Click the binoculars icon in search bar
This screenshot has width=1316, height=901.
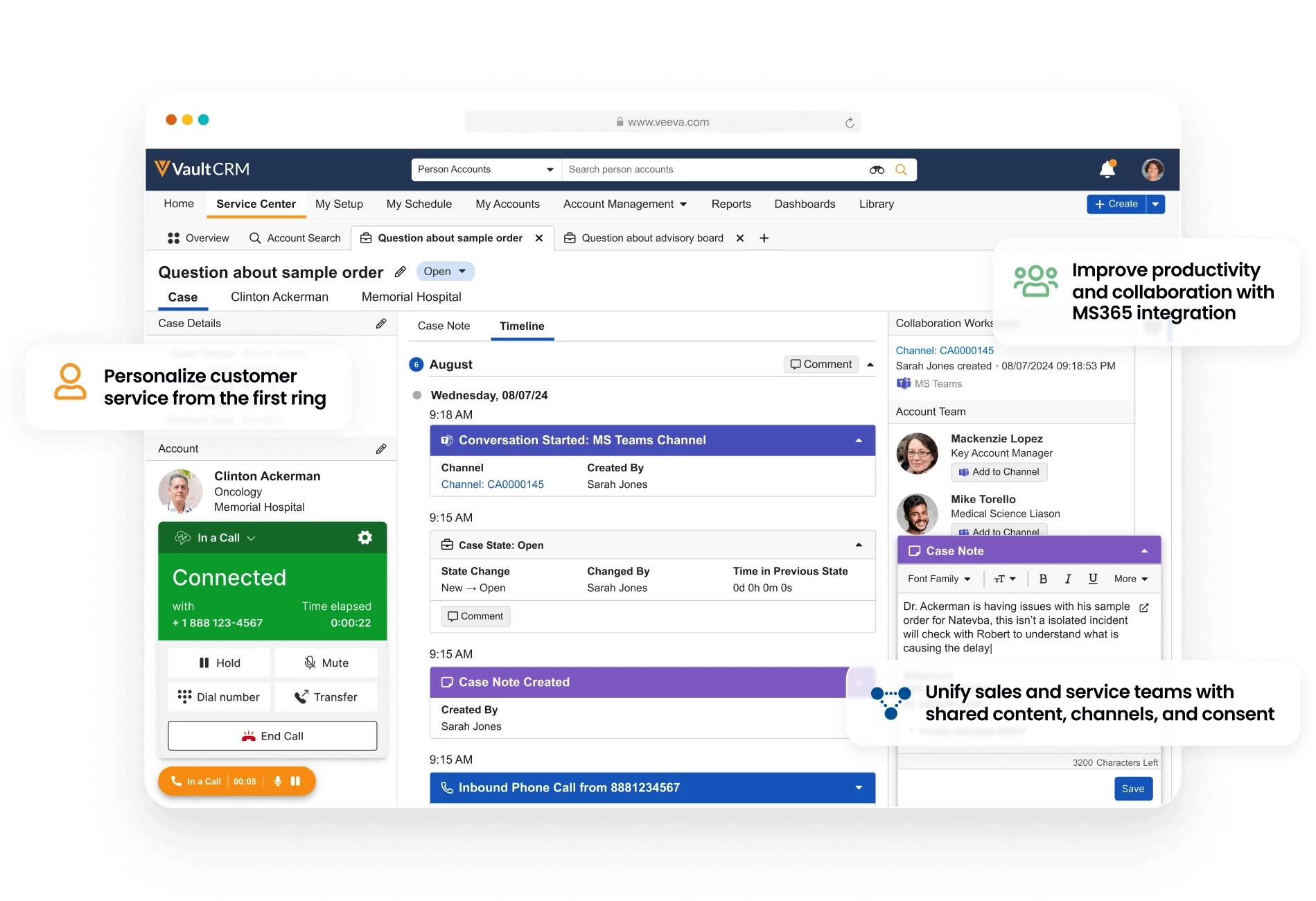(x=877, y=170)
